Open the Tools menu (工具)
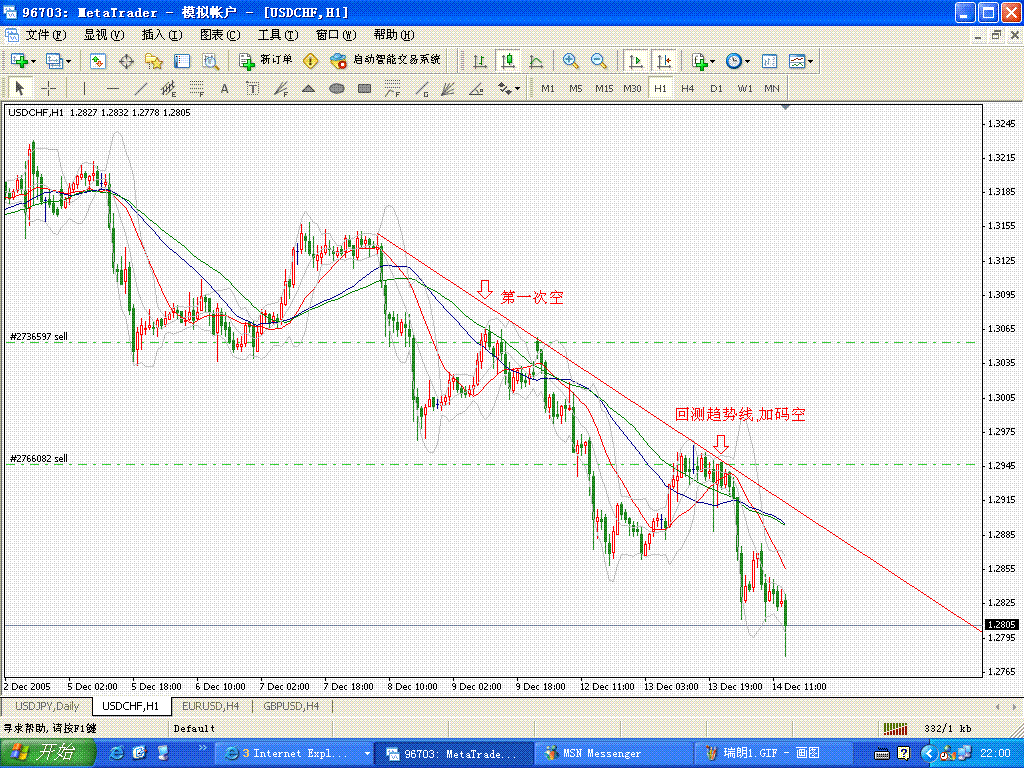This screenshot has width=1024, height=768. [x=278, y=35]
